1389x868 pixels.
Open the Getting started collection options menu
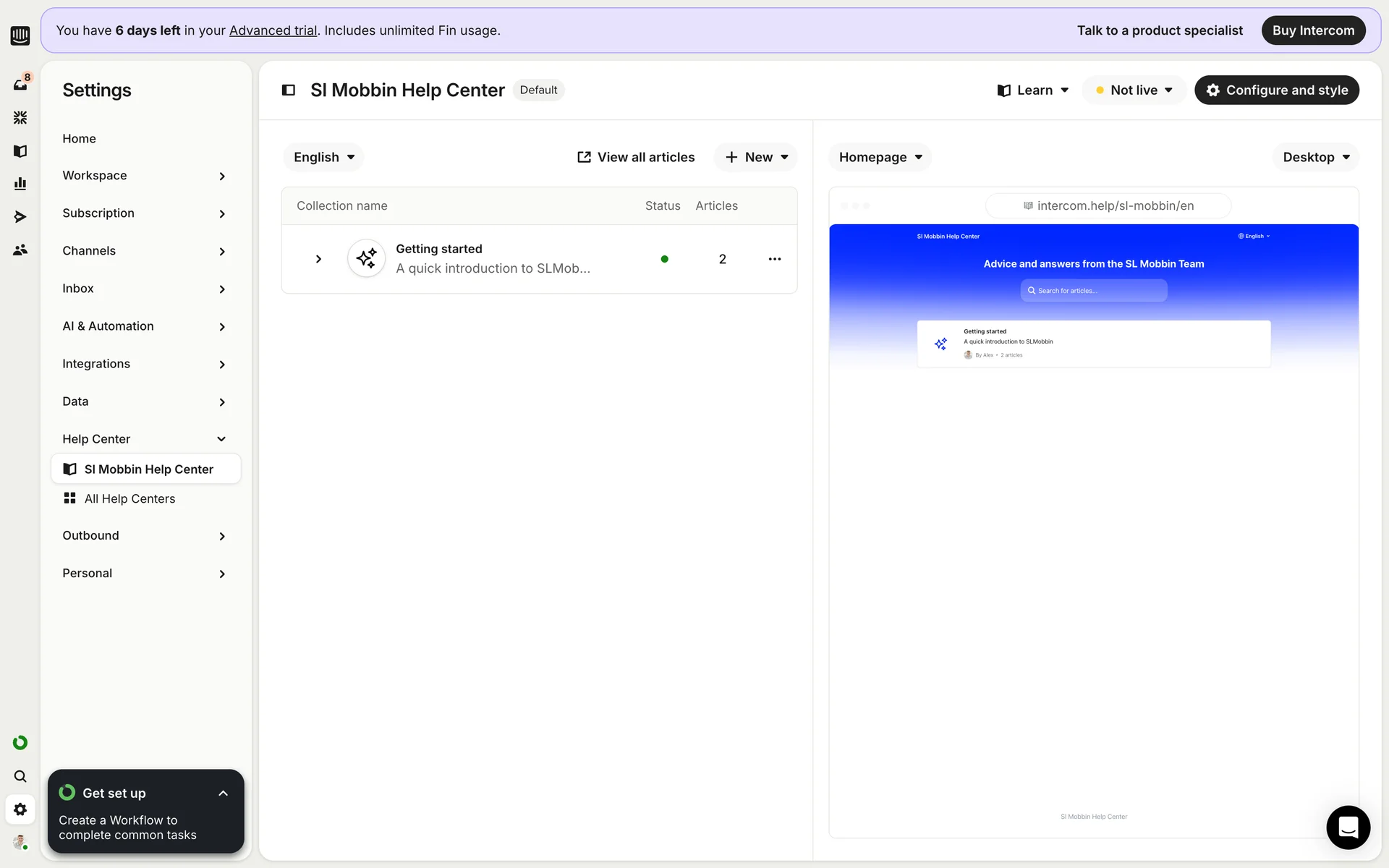pos(774,259)
